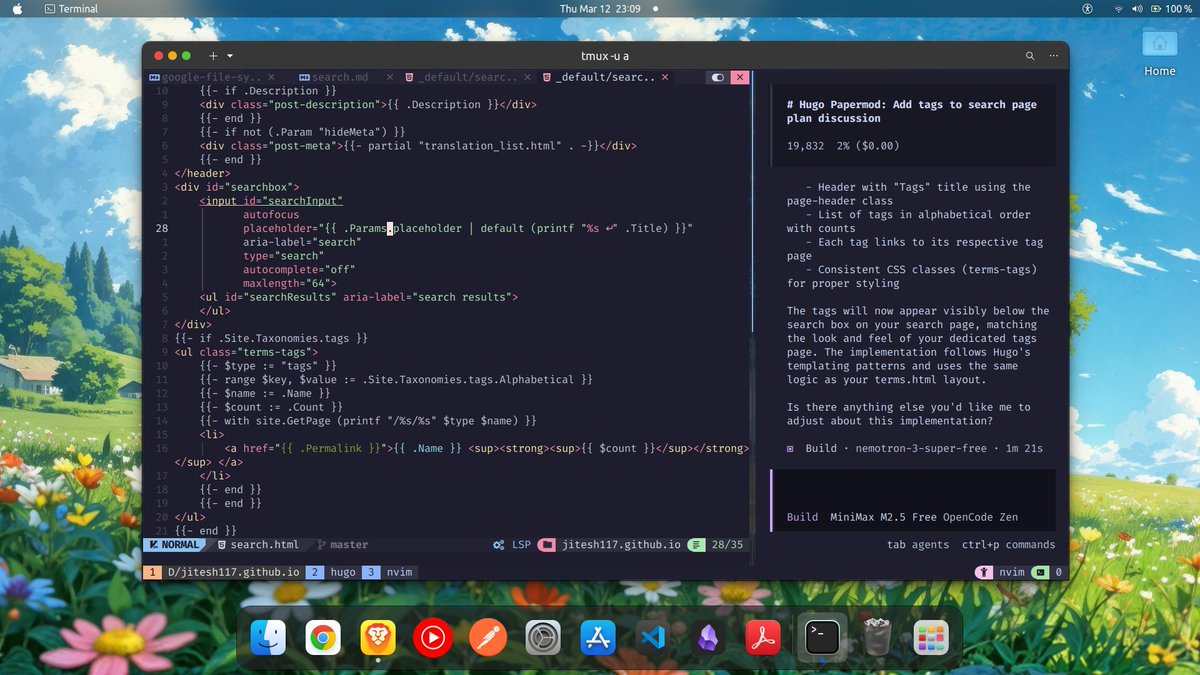
Task: Click the terms-tags class in code
Action: click(x=275, y=352)
